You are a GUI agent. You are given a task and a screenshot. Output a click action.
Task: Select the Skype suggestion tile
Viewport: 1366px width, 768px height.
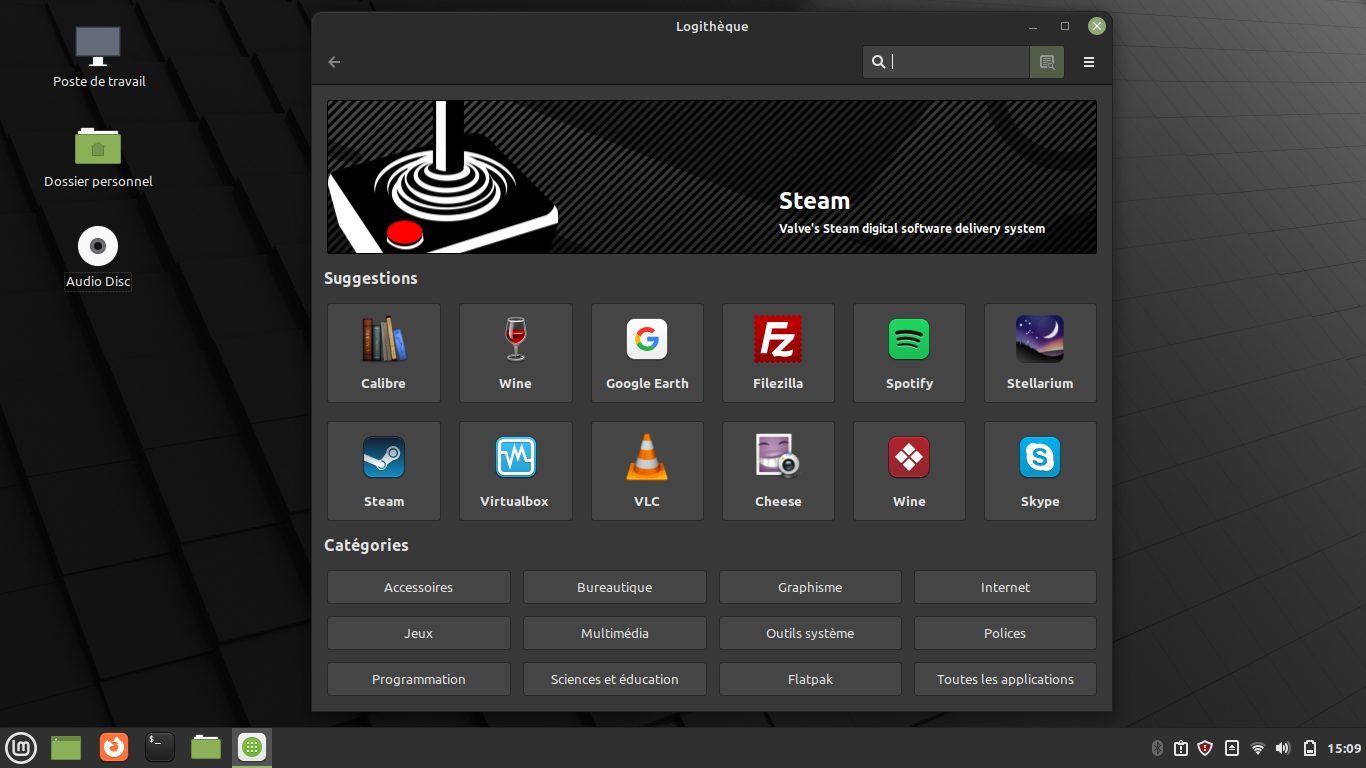tap(1040, 471)
